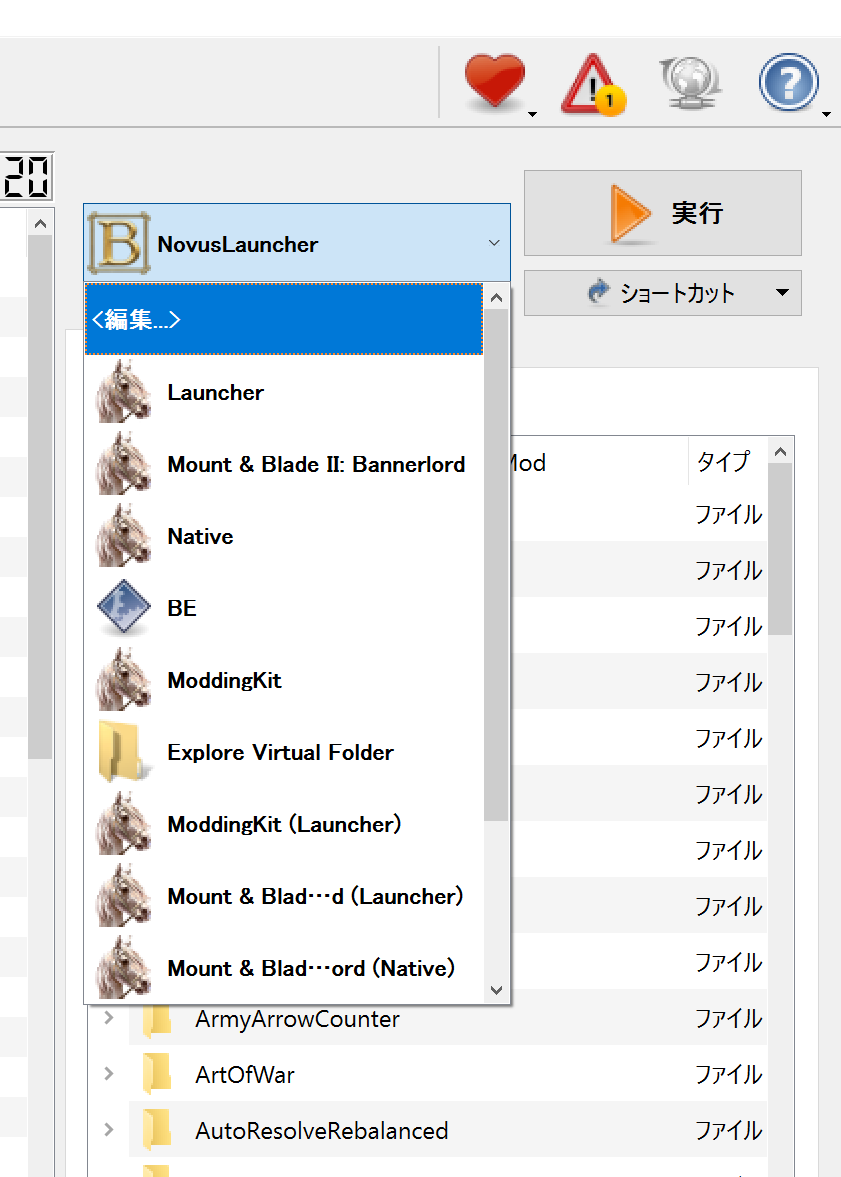This screenshot has height=1177, width=841.
Task: Select the BE executable entry
Action: (x=284, y=608)
